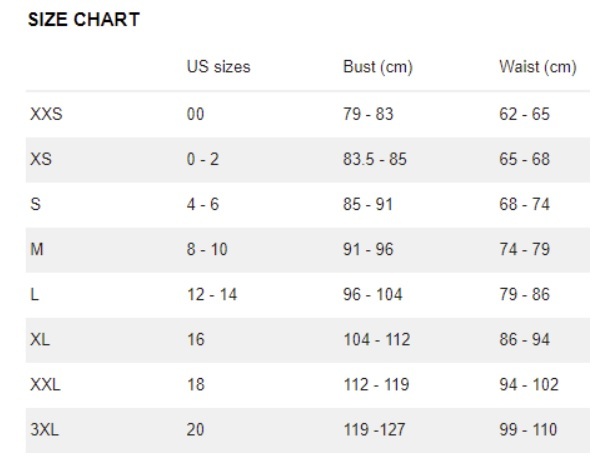Click the XXS size row label
Image resolution: width=615 pixels, height=472 pixels.
click(46, 114)
